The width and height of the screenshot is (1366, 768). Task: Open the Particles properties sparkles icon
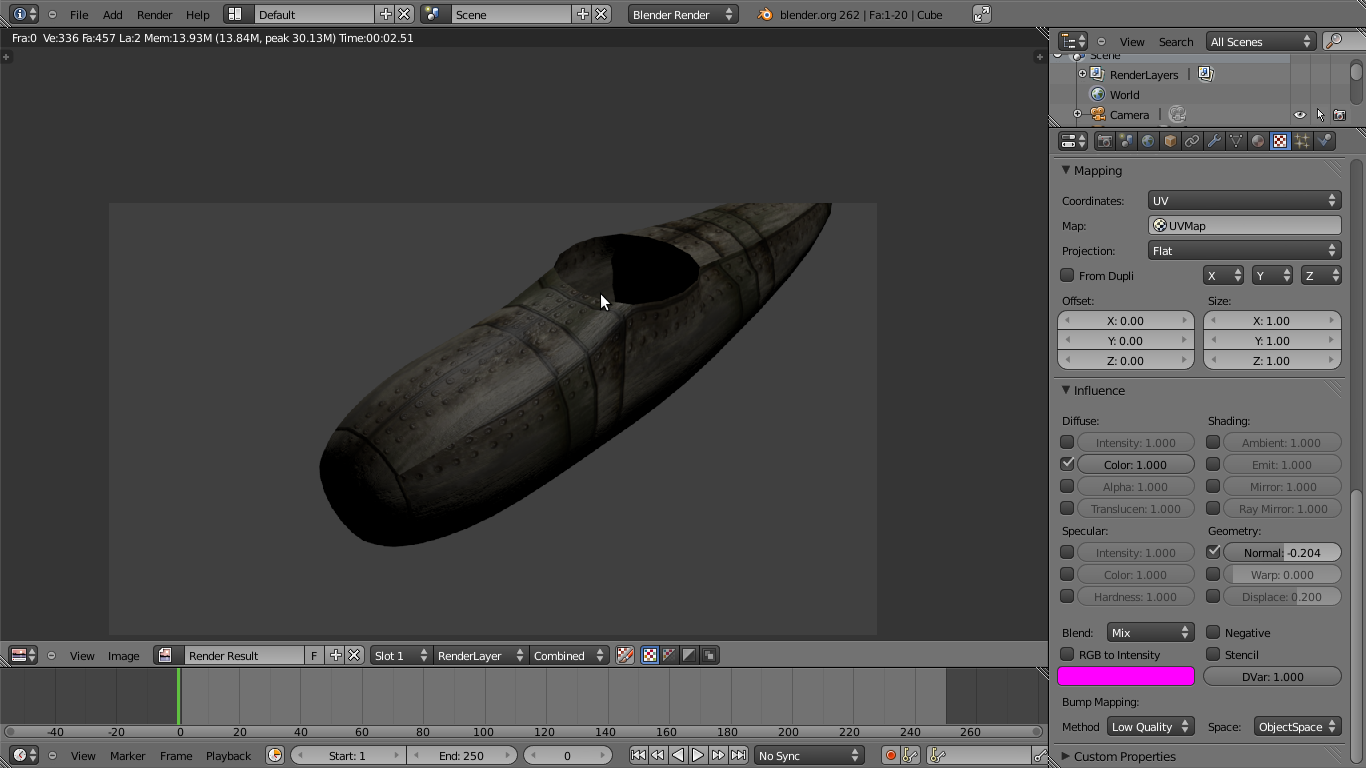[x=1301, y=140]
